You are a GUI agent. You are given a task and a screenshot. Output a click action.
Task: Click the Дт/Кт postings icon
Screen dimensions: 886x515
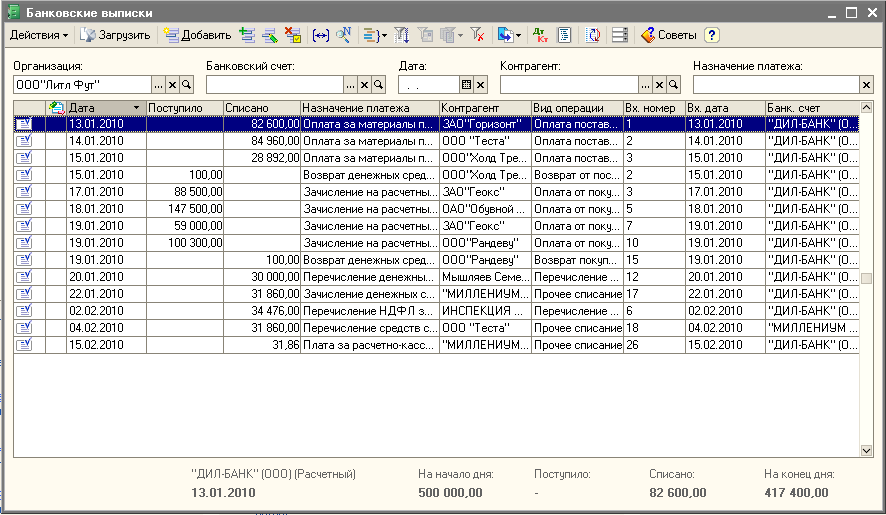click(541, 35)
